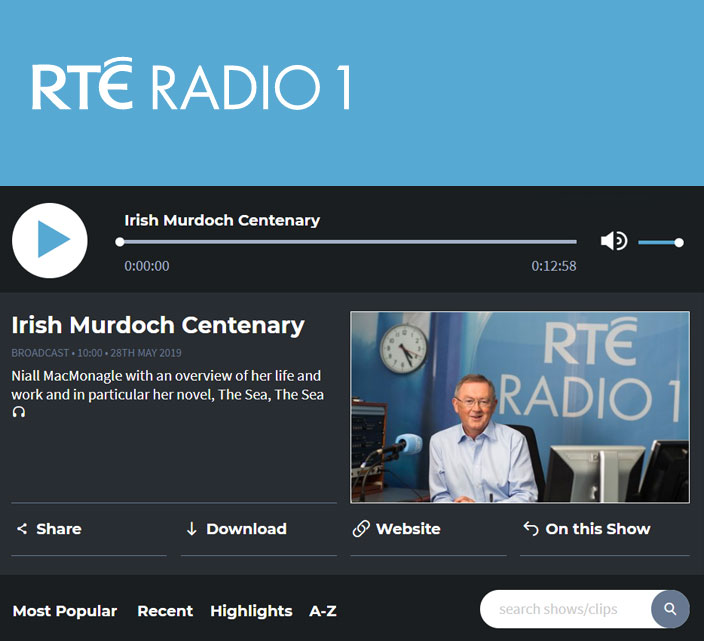Click the chain link icon
This screenshot has width=704, height=641.
pyautogui.click(x=361, y=529)
